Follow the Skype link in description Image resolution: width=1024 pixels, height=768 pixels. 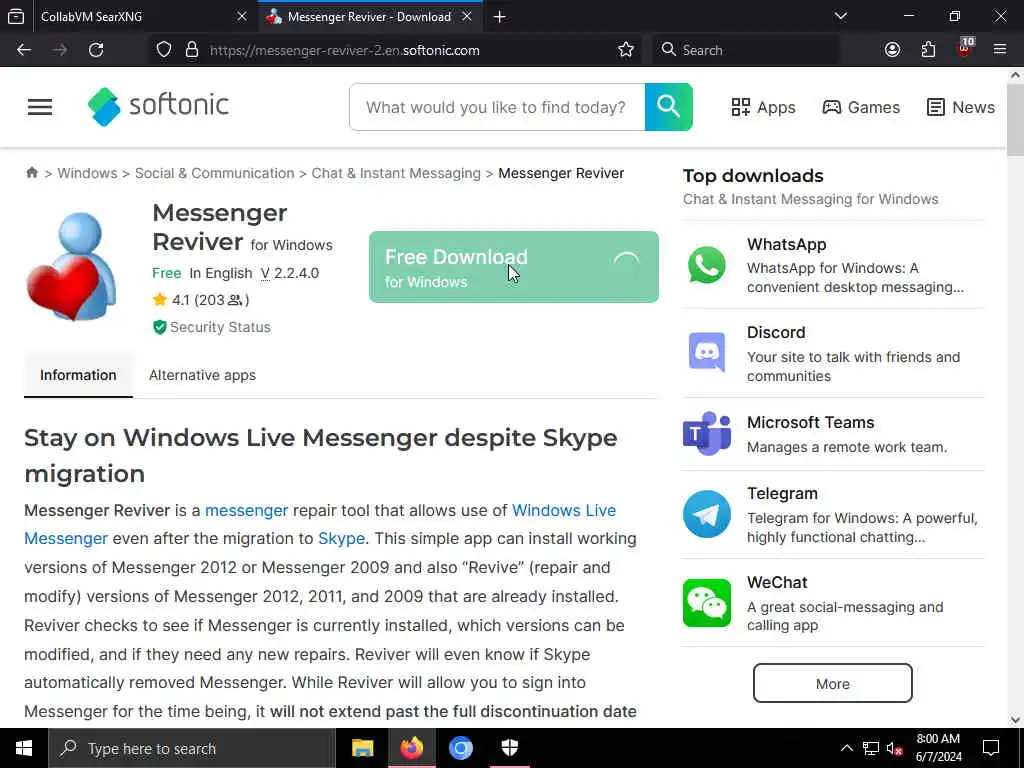pyautogui.click(x=341, y=539)
